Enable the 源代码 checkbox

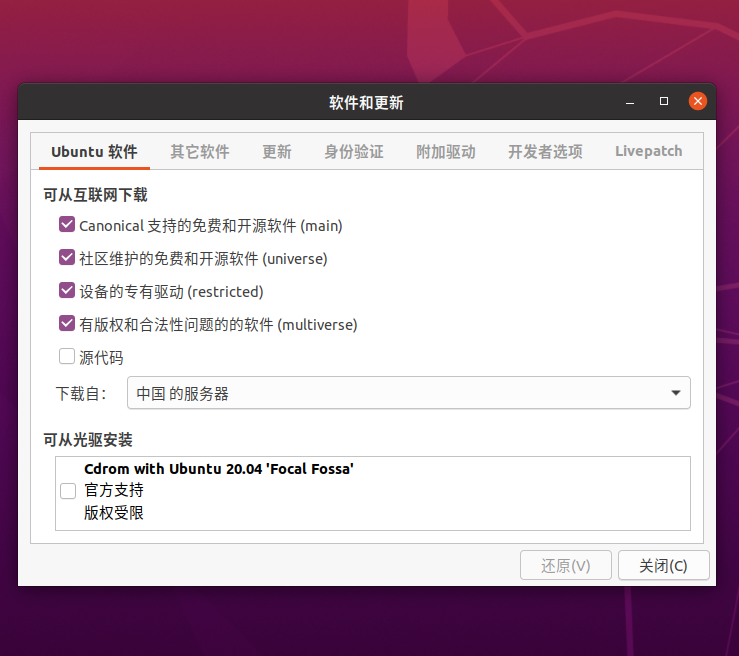click(x=67, y=357)
